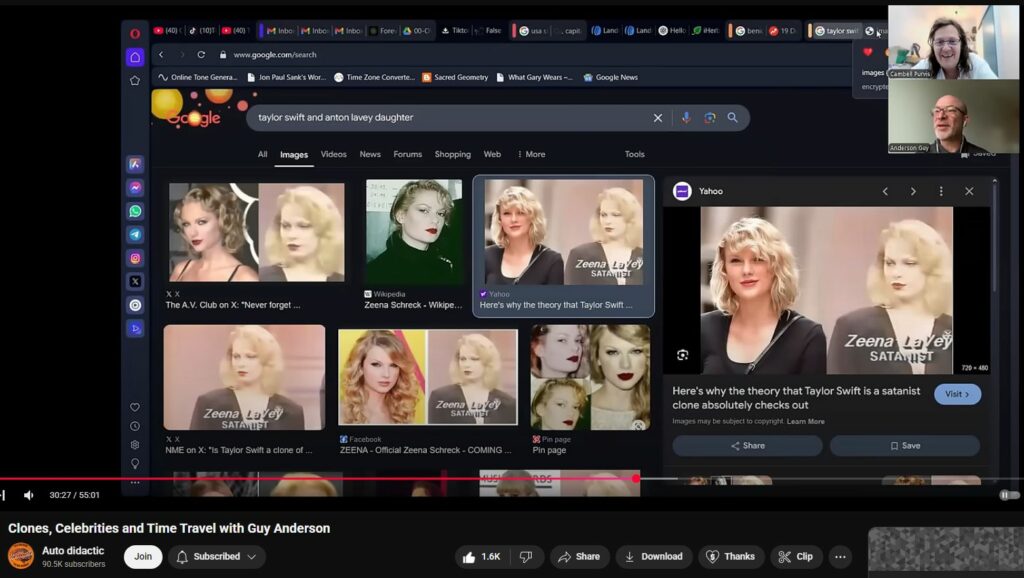1024x578 pixels.
Task: Expand the Subscribed notification dropdown
Action: click(217, 556)
